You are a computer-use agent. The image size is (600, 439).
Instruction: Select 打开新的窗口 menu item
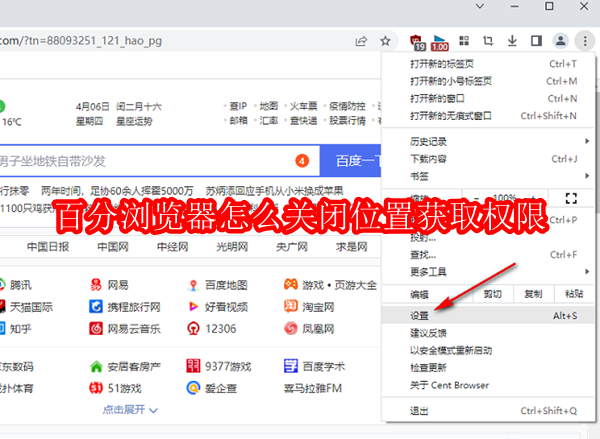[x=488, y=98]
